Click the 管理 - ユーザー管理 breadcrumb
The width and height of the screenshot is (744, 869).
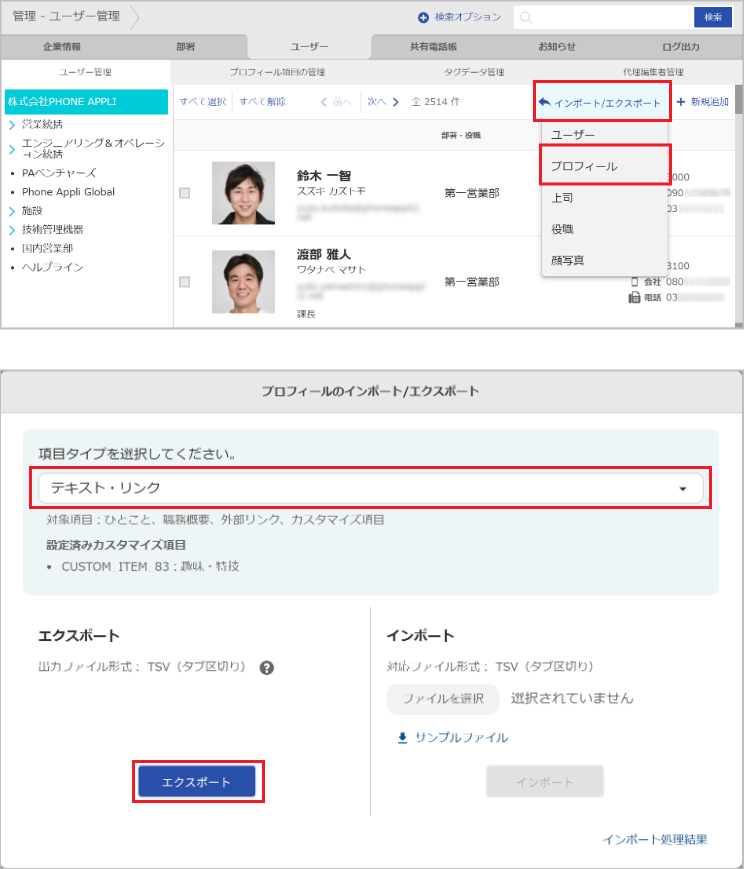tap(66, 17)
